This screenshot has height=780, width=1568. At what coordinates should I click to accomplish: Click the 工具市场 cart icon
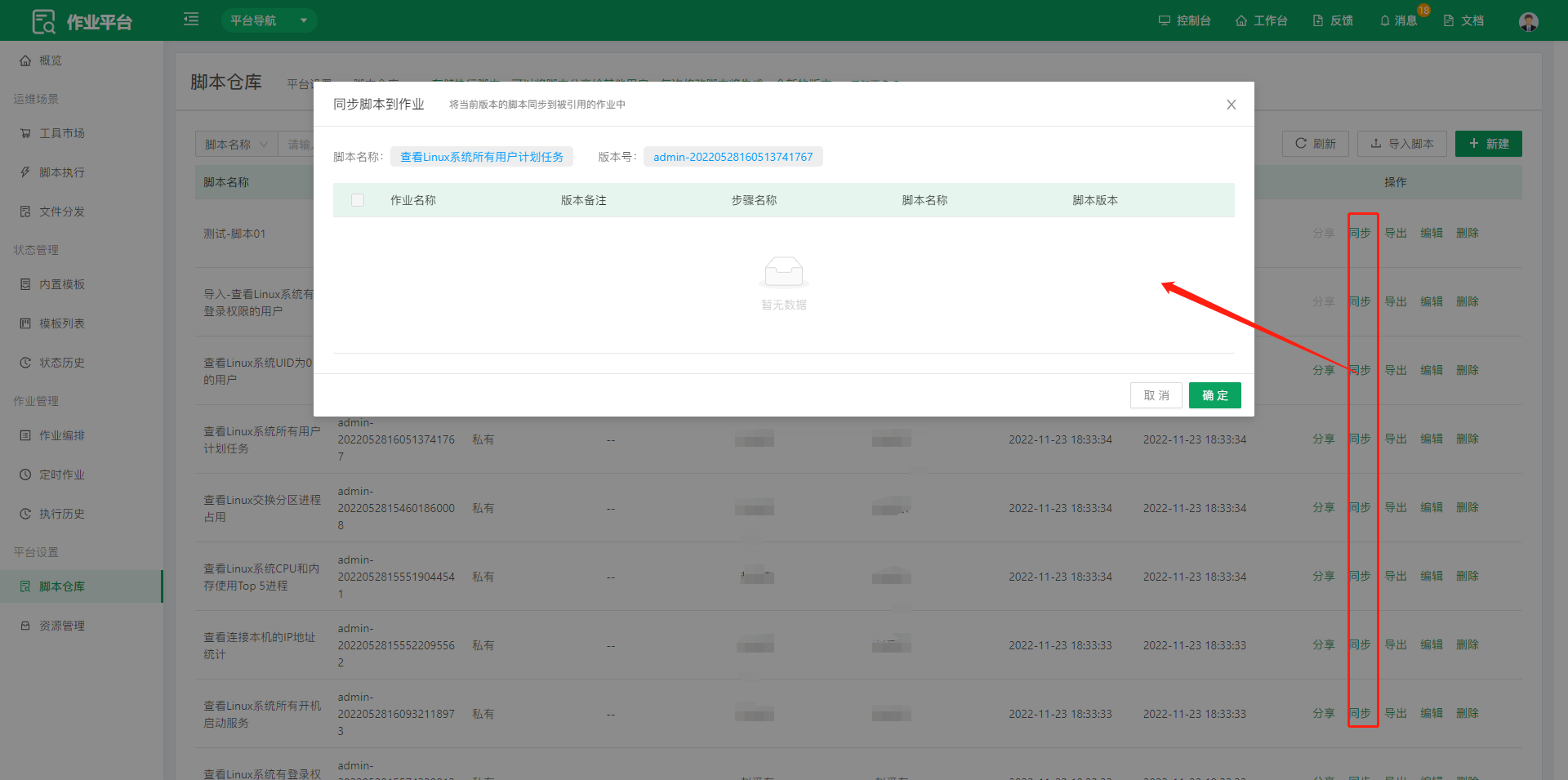(25, 133)
